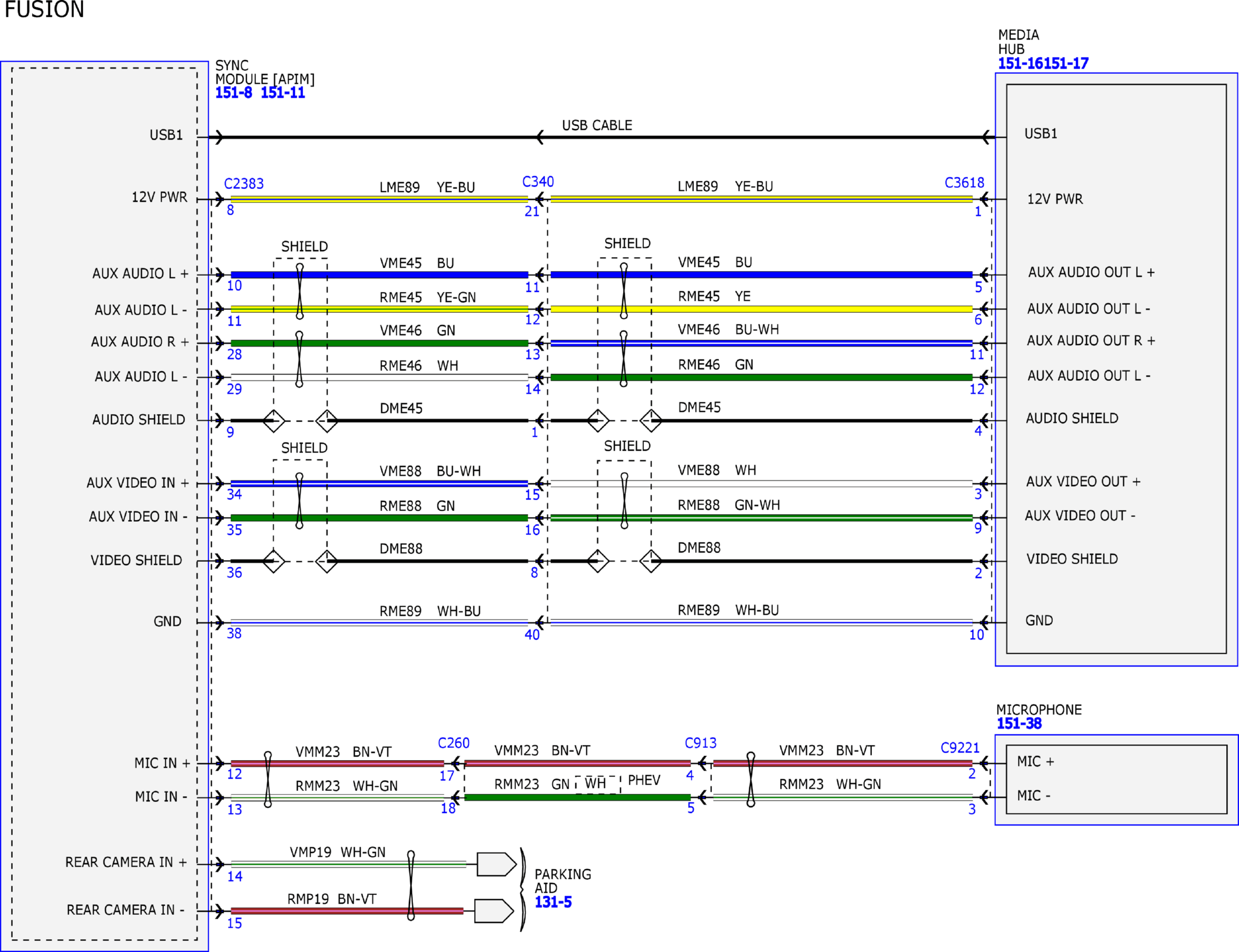The height and width of the screenshot is (952, 1239).
Task: Select pin number 36 on VIDEO SHIELD
Action: coord(234,573)
